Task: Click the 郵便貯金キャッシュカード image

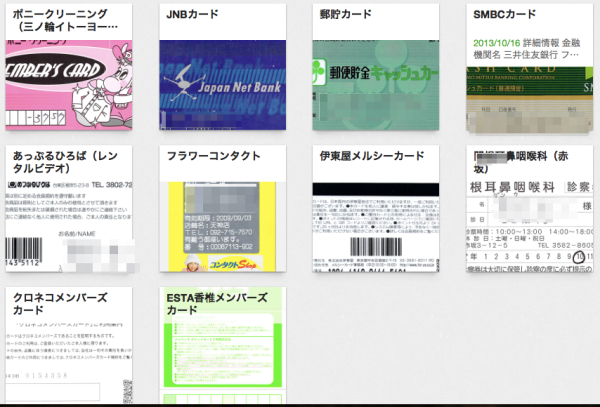Action: point(376,85)
